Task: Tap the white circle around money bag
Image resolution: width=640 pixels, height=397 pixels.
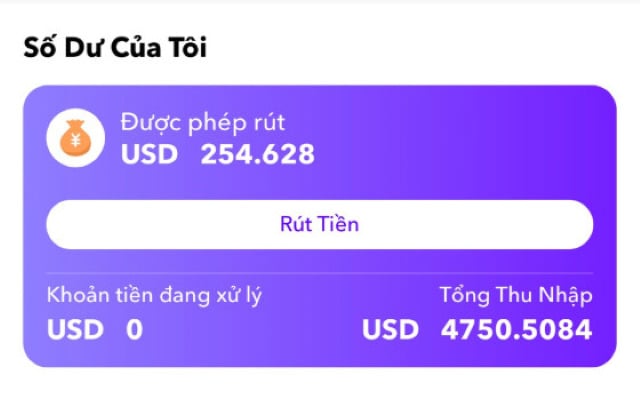Action: point(76,138)
